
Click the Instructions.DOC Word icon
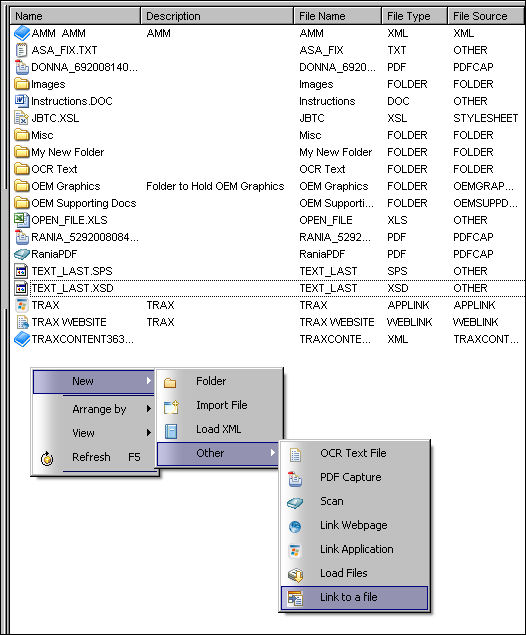21,101
